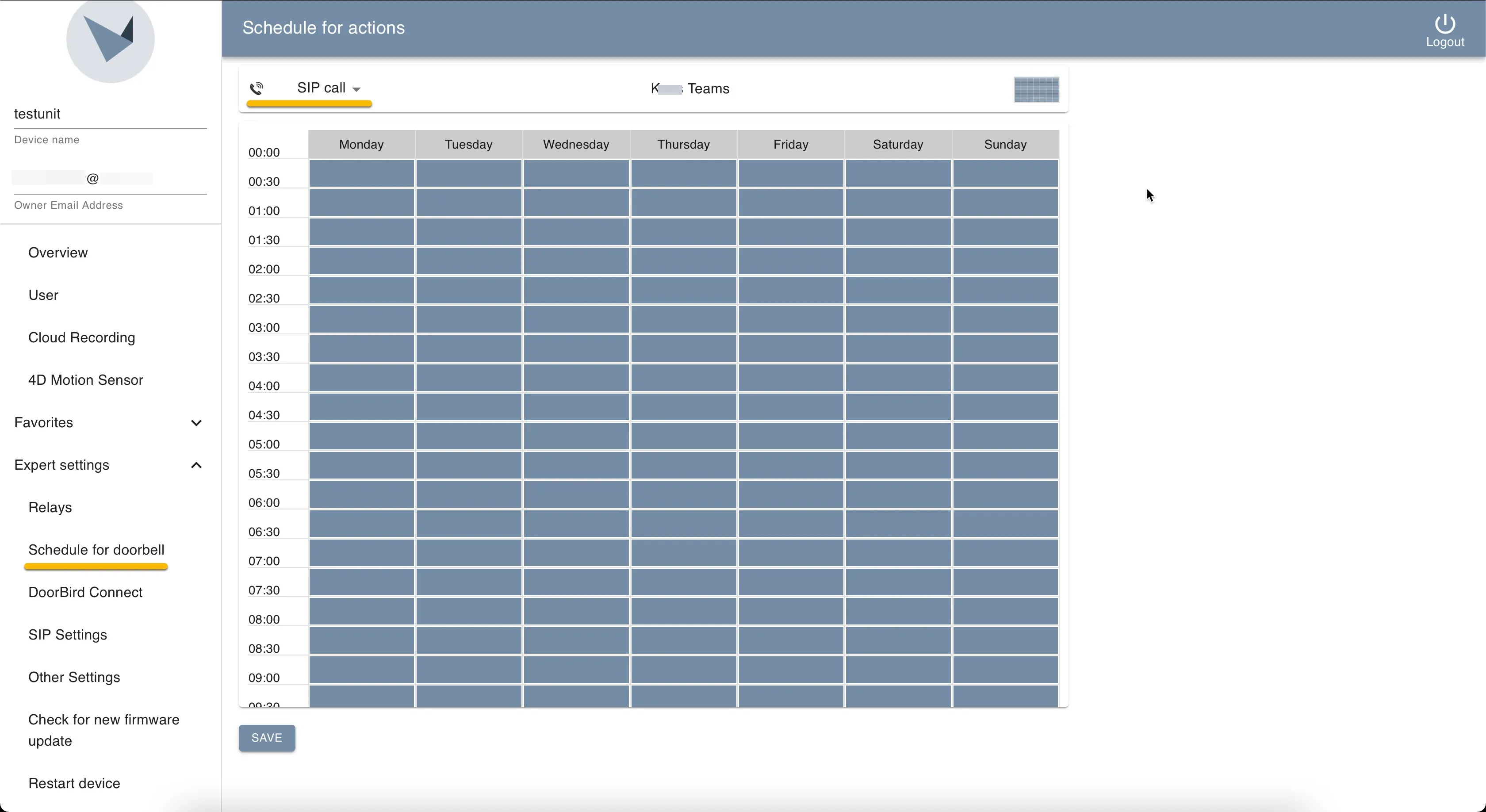The width and height of the screenshot is (1486, 812).
Task: Select the Sunday column header
Action: click(1005, 144)
